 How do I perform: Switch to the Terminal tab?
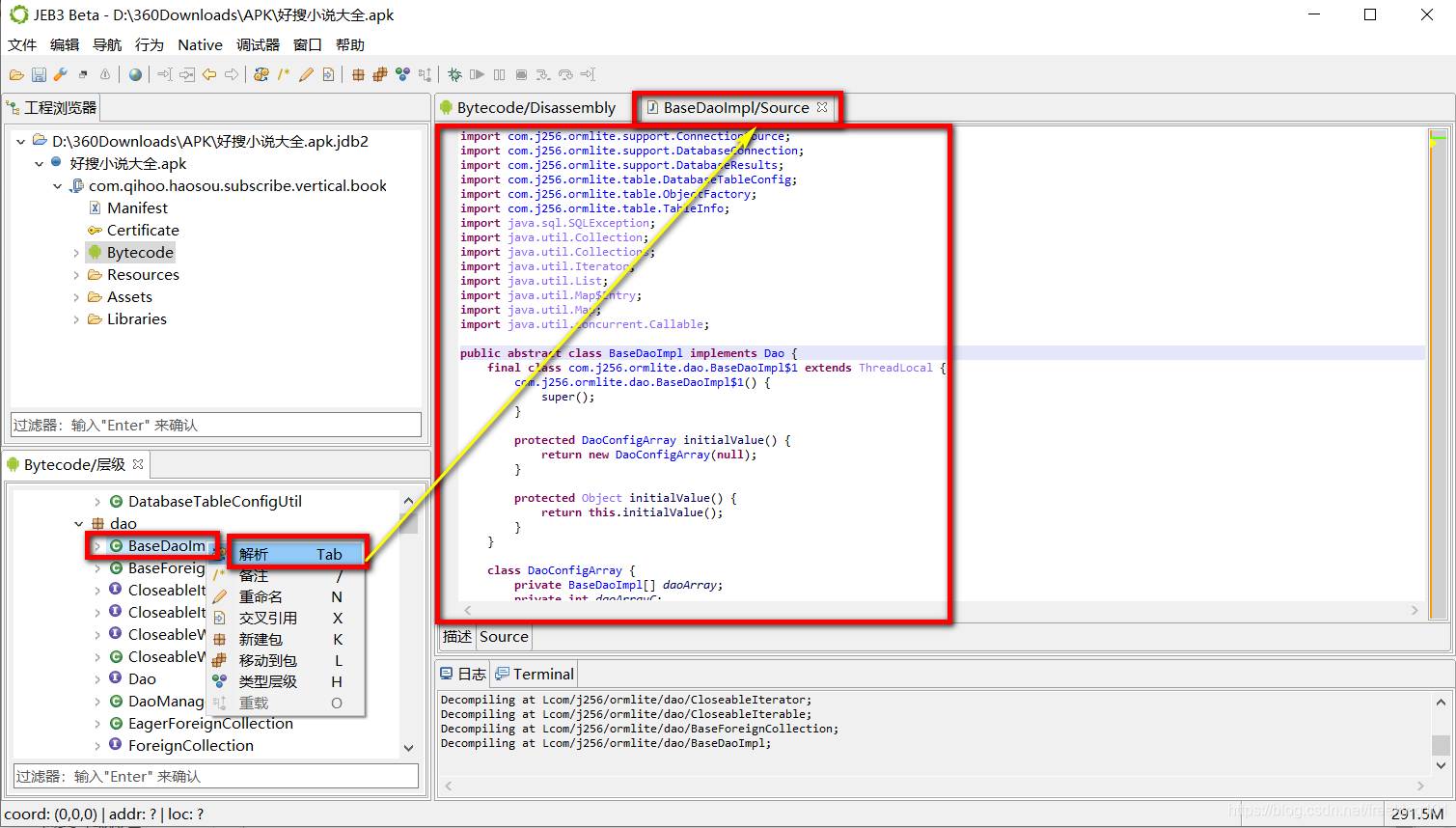(535, 674)
